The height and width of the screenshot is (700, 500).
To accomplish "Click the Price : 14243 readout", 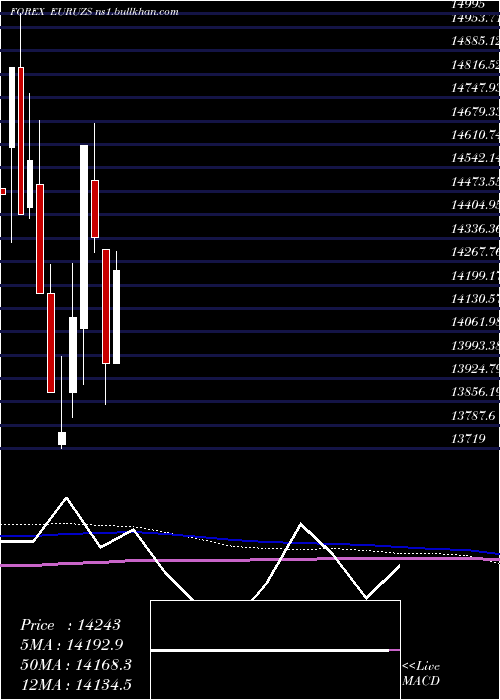I will [70, 625].
